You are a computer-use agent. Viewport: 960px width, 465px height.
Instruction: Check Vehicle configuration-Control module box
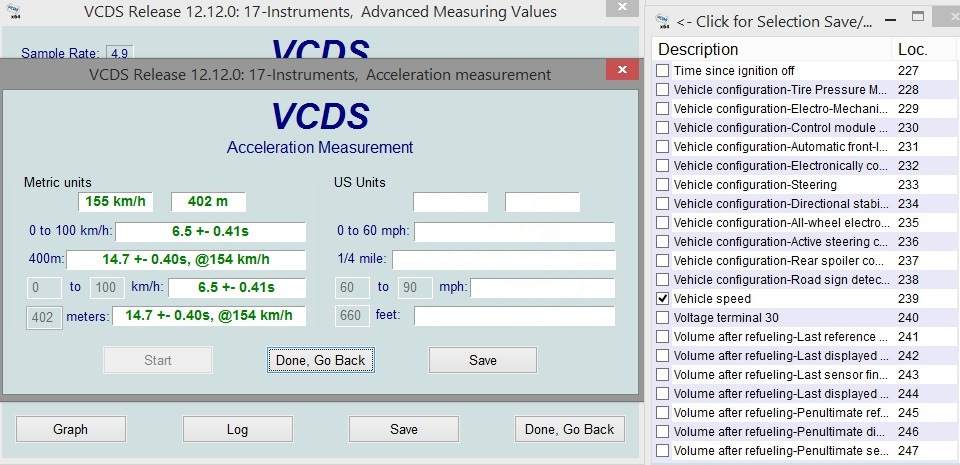662,127
